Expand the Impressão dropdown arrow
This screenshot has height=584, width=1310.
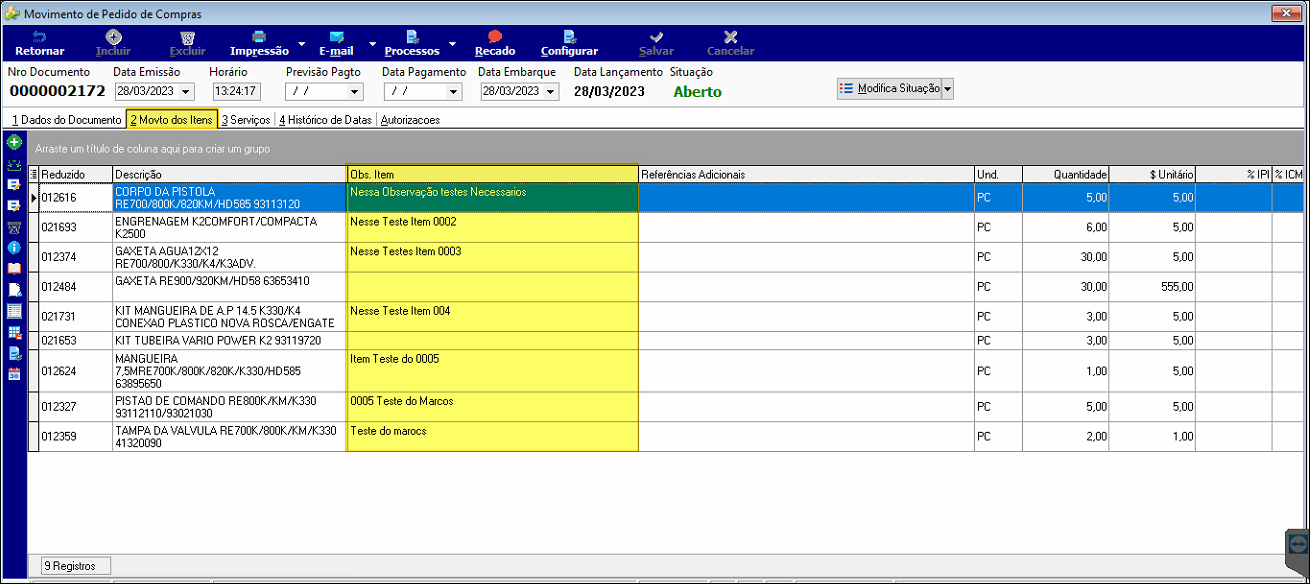pos(301,44)
